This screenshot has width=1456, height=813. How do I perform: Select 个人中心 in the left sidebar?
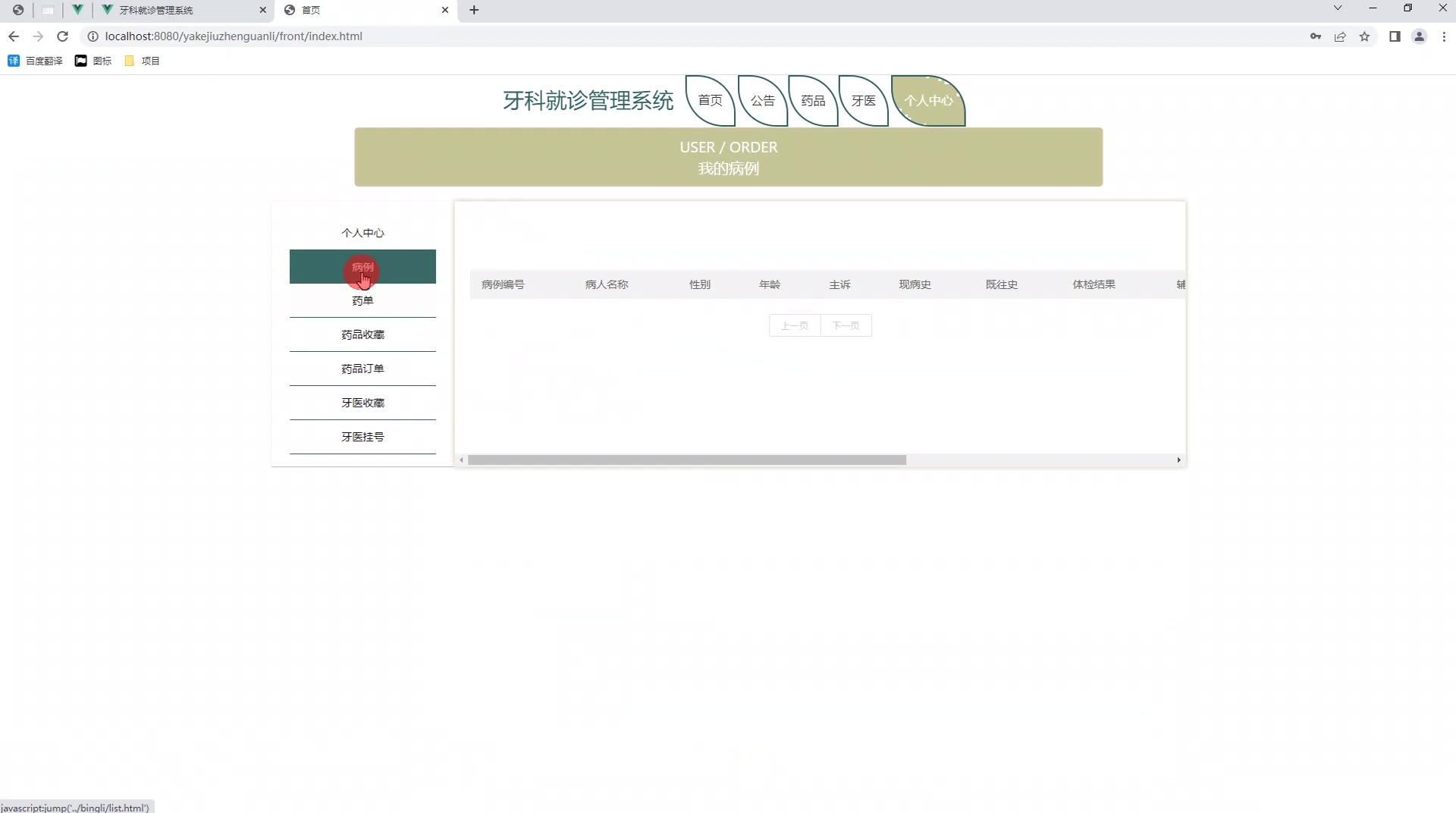[362, 233]
